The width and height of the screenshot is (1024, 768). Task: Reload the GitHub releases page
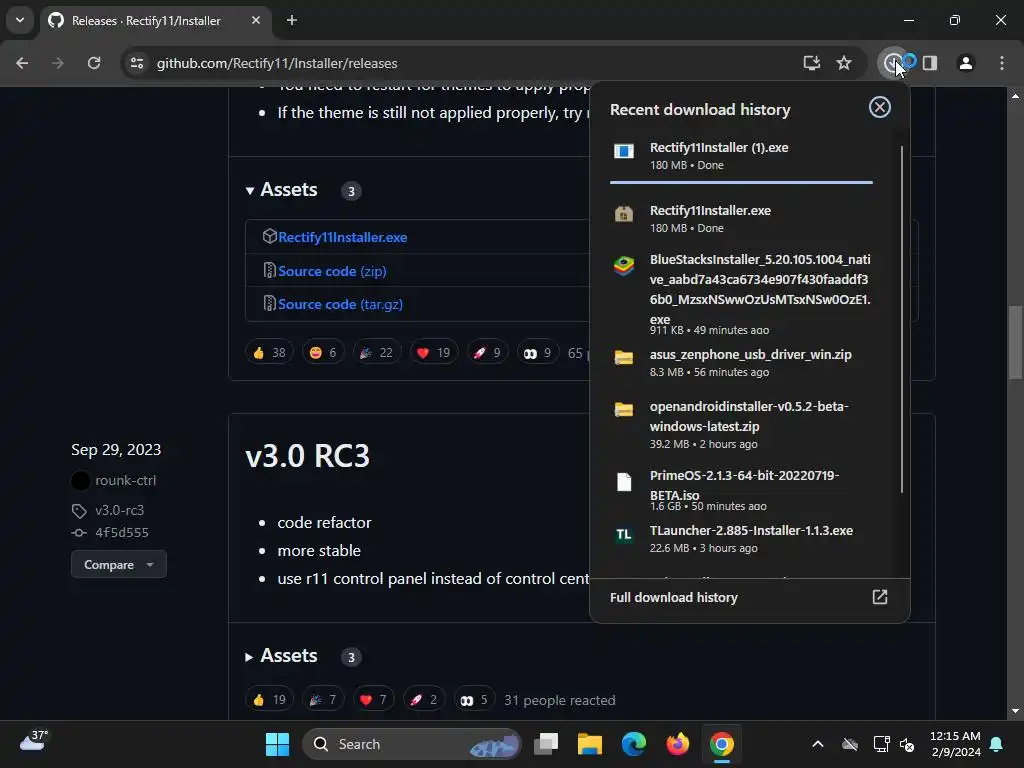[x=94, y=63]
